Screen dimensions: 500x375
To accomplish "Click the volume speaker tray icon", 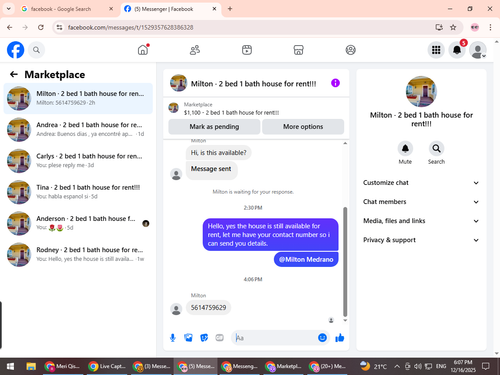I will click(418, 367).
